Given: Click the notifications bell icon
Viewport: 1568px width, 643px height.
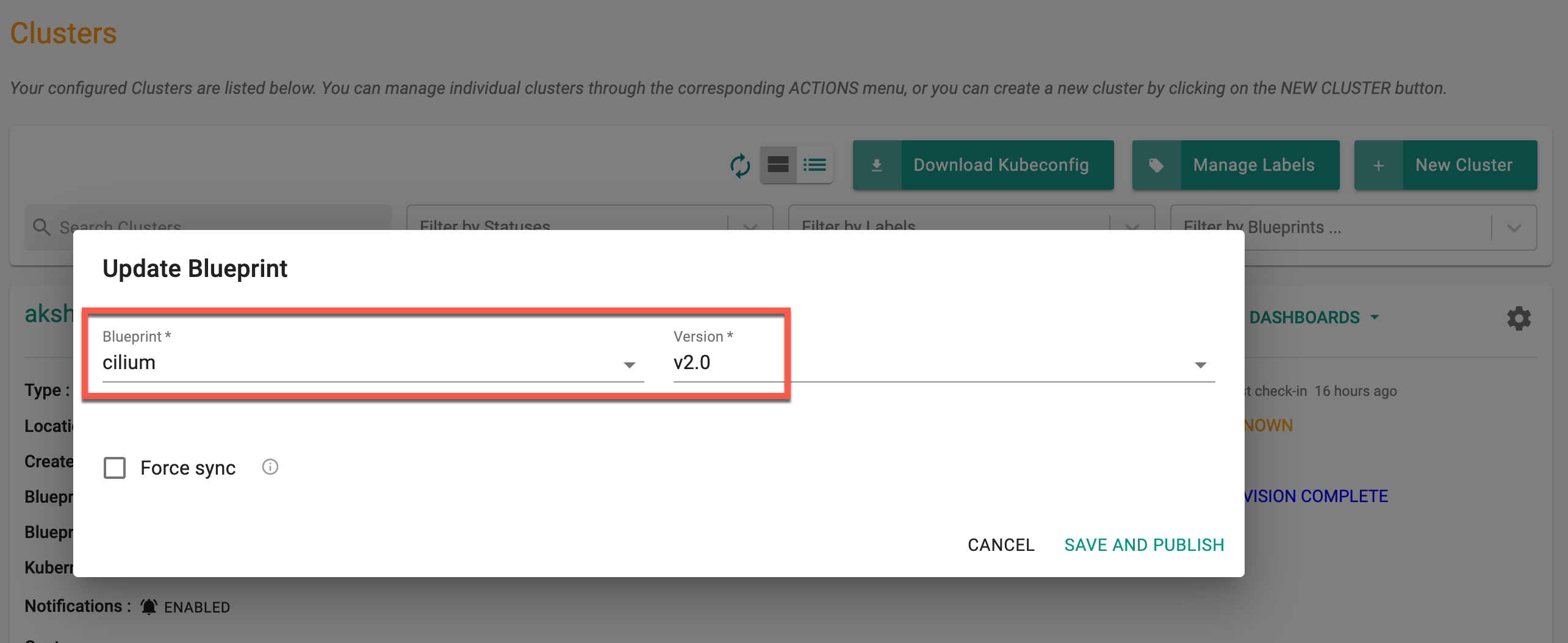Looking at the screenshot, I should point(149,606).
